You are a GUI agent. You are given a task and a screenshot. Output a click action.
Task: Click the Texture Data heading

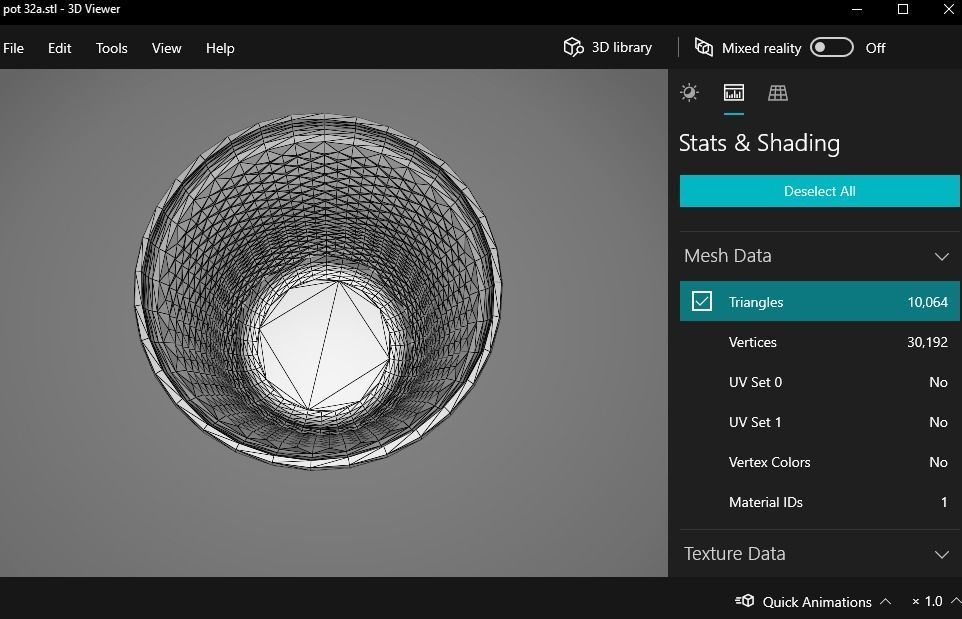tap(734, 553)
